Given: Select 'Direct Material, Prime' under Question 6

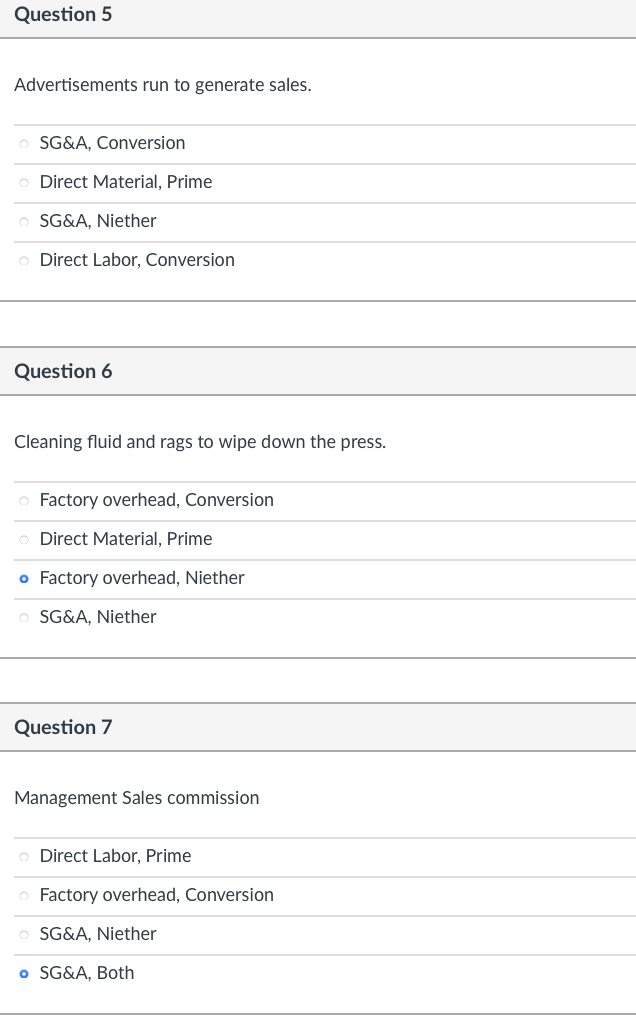Looking at the screenshot, I should 24,539.
